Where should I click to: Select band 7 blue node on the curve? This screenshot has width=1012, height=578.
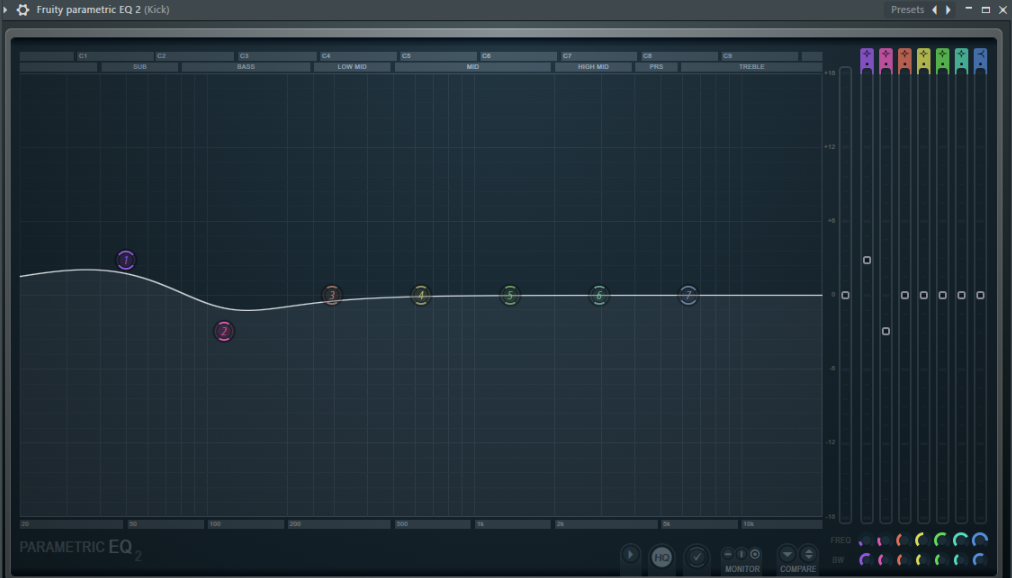688,295
